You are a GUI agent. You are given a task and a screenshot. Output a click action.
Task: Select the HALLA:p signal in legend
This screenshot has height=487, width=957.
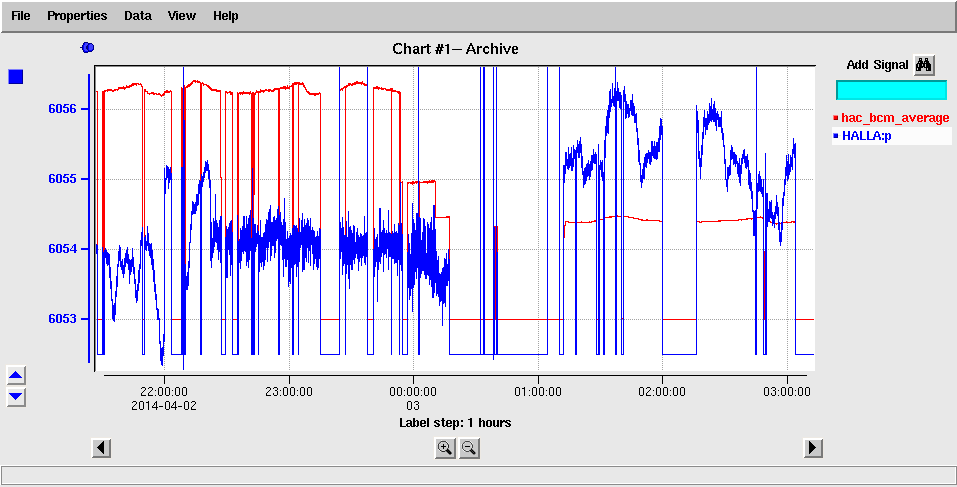coord(867,136)
